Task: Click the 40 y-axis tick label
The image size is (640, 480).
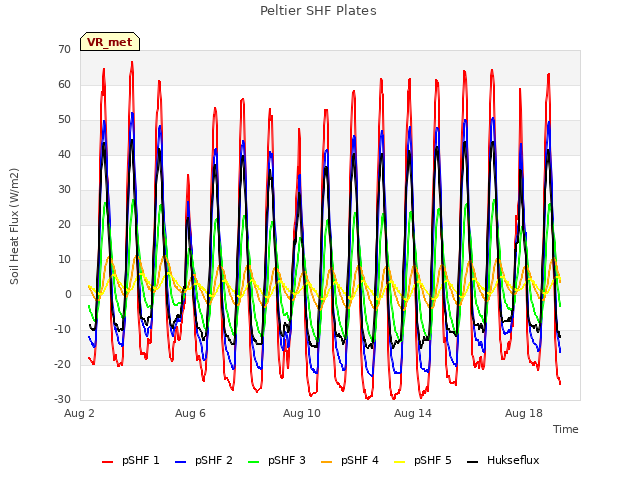Action: (x=64, y=155)
